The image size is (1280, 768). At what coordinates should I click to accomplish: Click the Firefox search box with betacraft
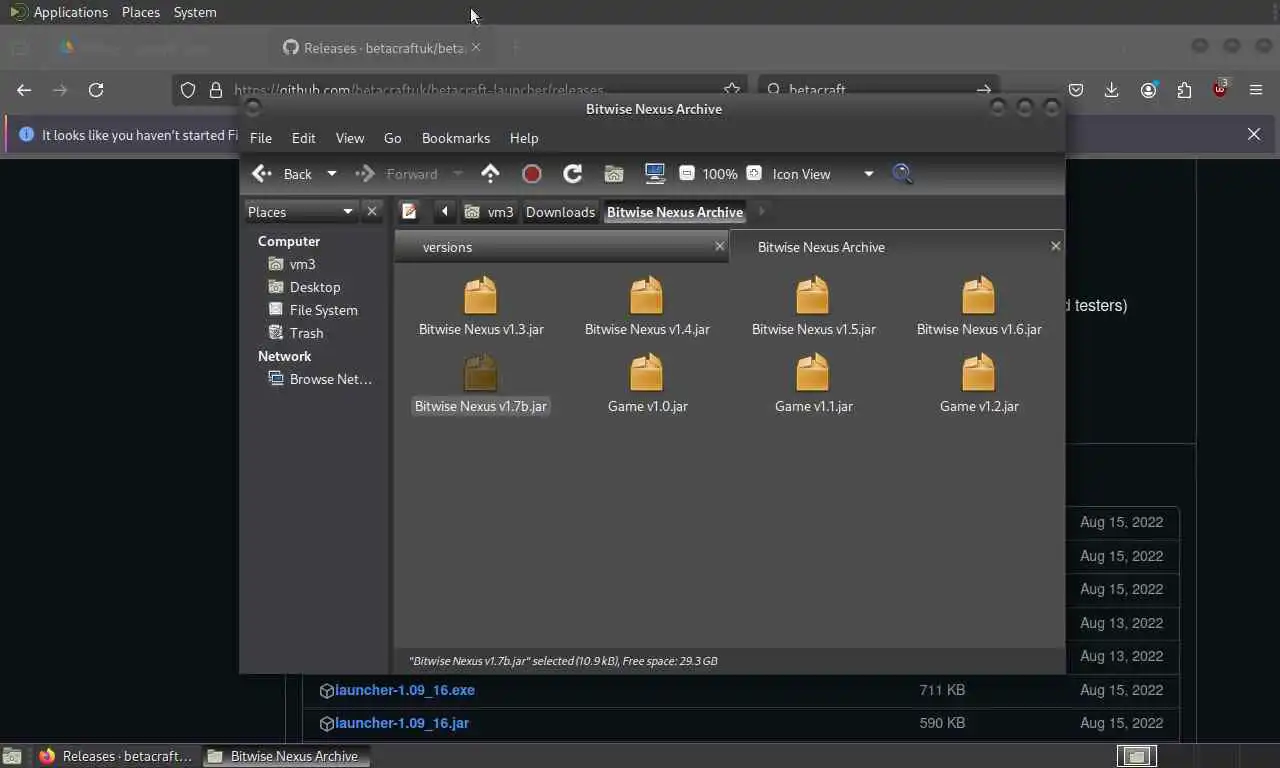[879, 90]
